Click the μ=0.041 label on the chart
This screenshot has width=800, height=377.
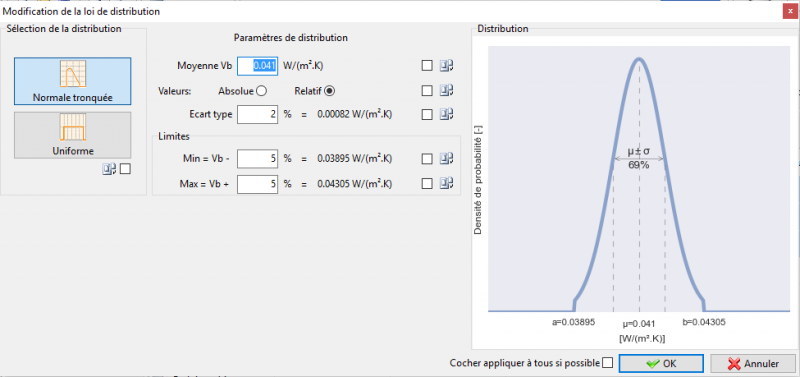pos(639,324)
